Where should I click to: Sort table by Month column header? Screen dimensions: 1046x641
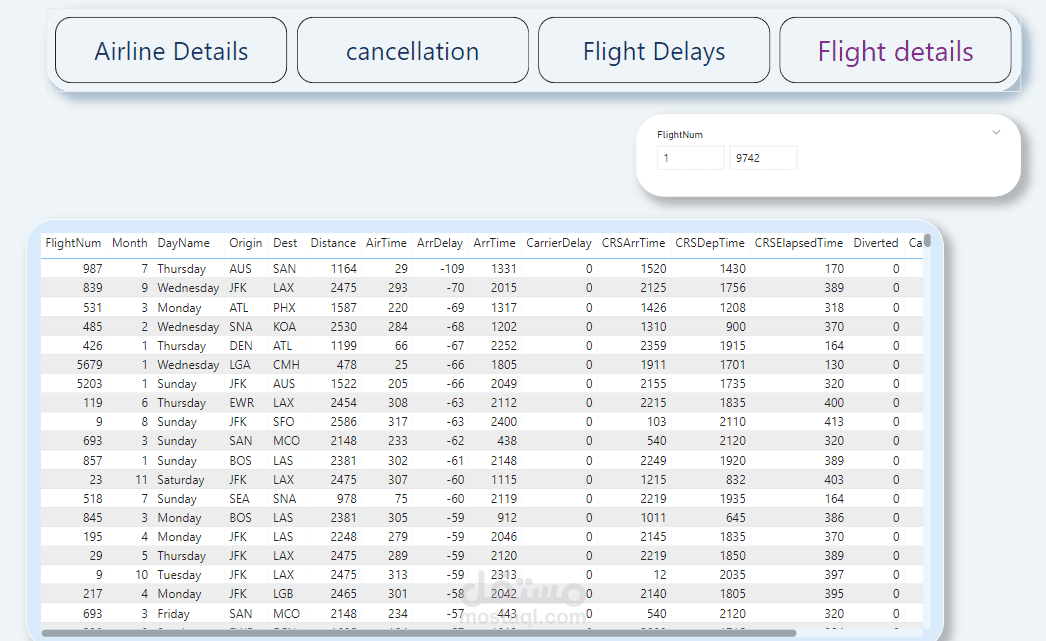129,243
